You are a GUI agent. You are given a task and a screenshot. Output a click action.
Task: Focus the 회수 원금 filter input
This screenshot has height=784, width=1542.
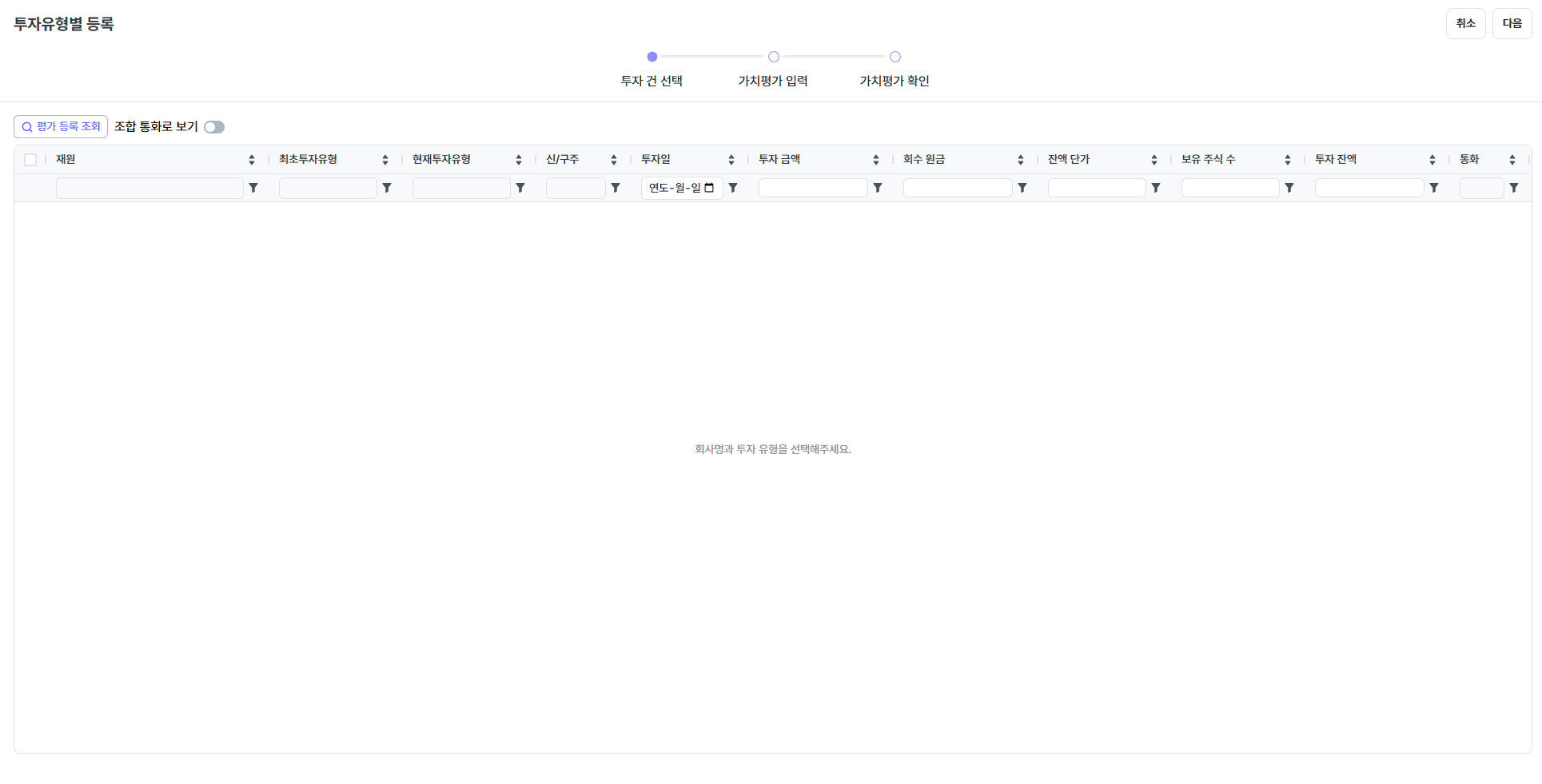(x=958, y=188)
